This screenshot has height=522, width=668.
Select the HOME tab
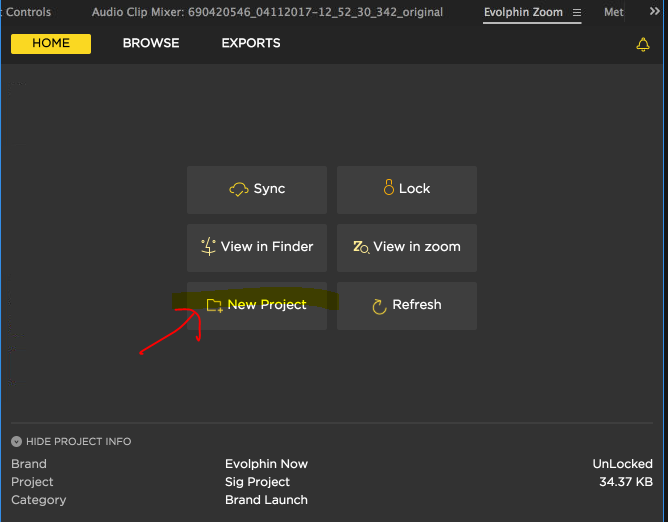point(51,43)
